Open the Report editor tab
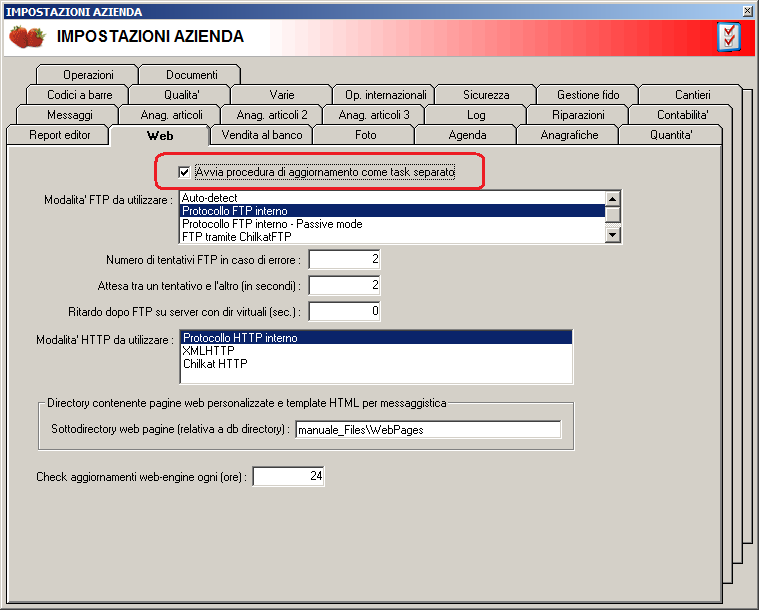The width and height of the screenshot is (759, 610). (x=59, y=135)
